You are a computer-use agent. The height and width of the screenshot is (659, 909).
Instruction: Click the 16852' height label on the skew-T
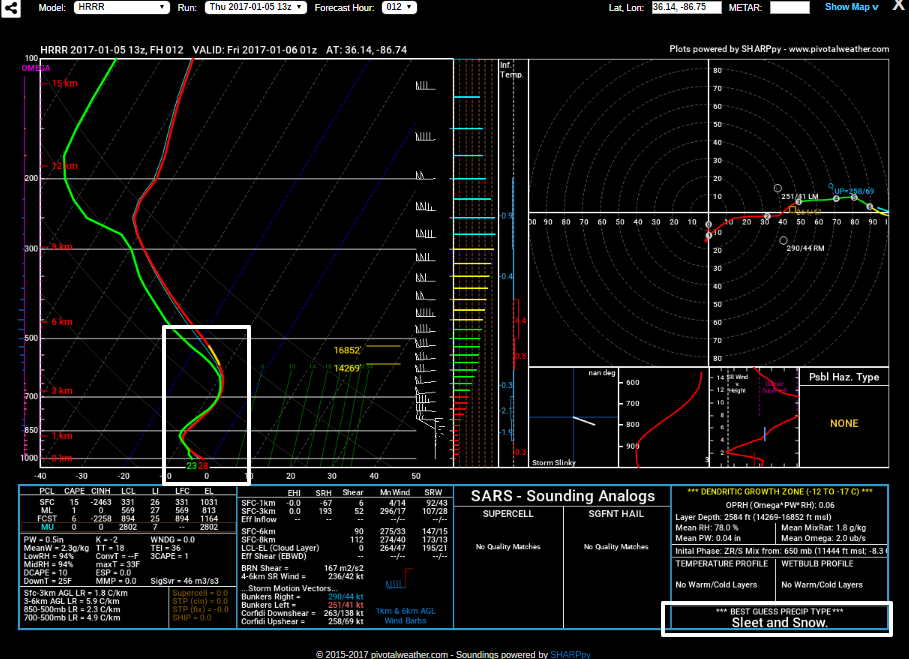(347, 351)
